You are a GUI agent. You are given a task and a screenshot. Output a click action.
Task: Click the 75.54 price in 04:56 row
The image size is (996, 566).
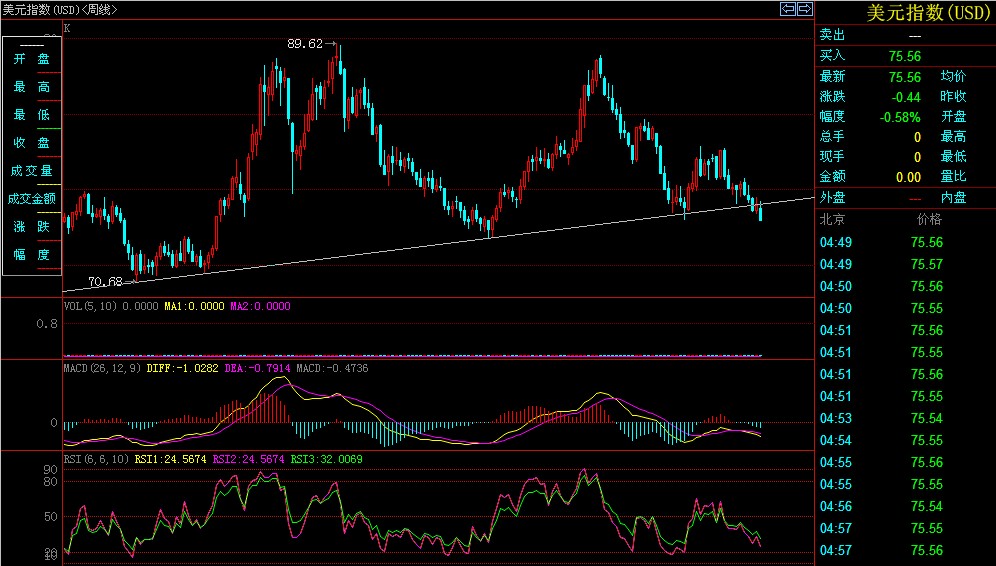927,506
